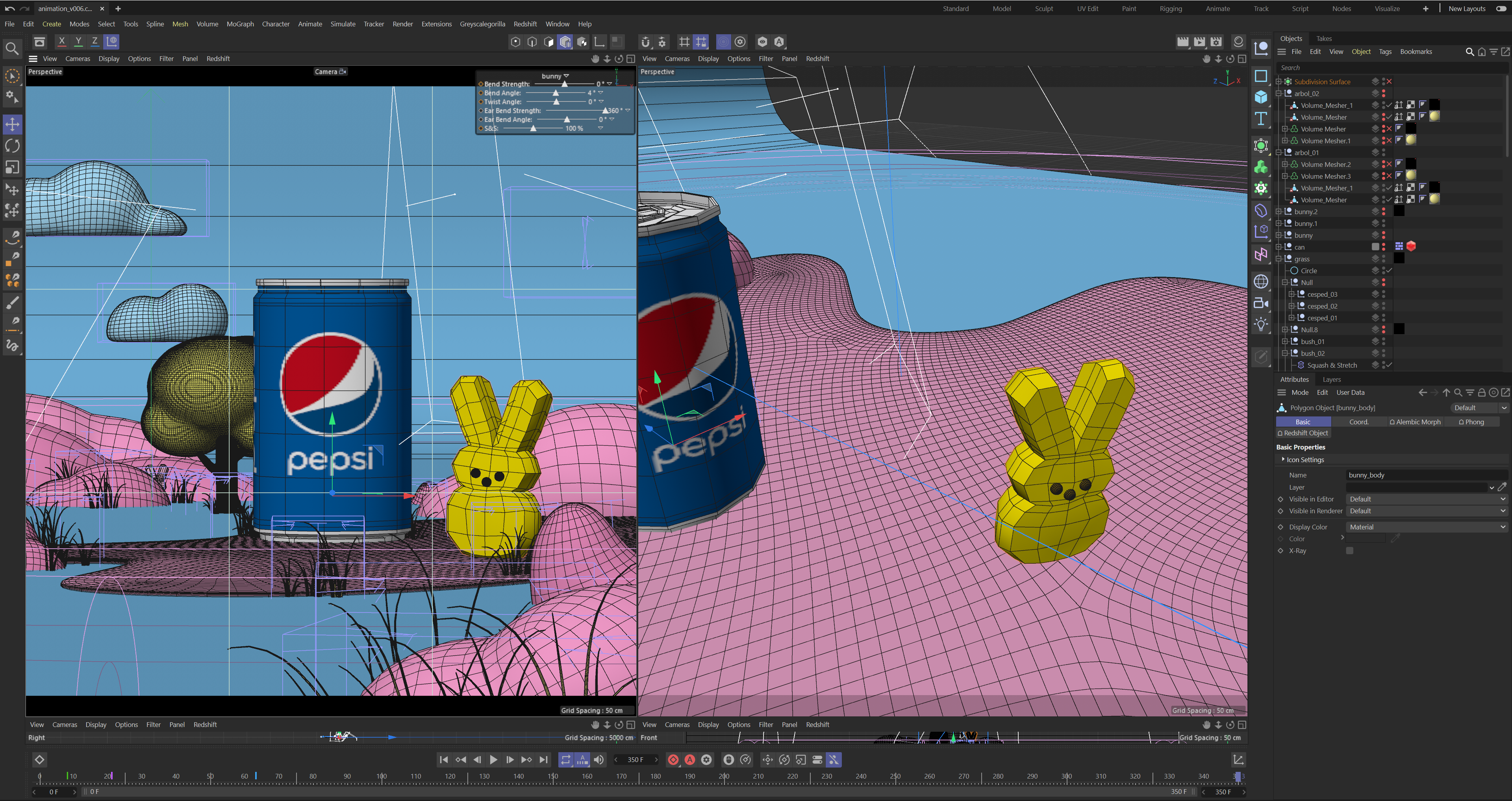Toggle visibility dots of the can object
Screen dimensions: 1512x801
tap(1384, 247)
